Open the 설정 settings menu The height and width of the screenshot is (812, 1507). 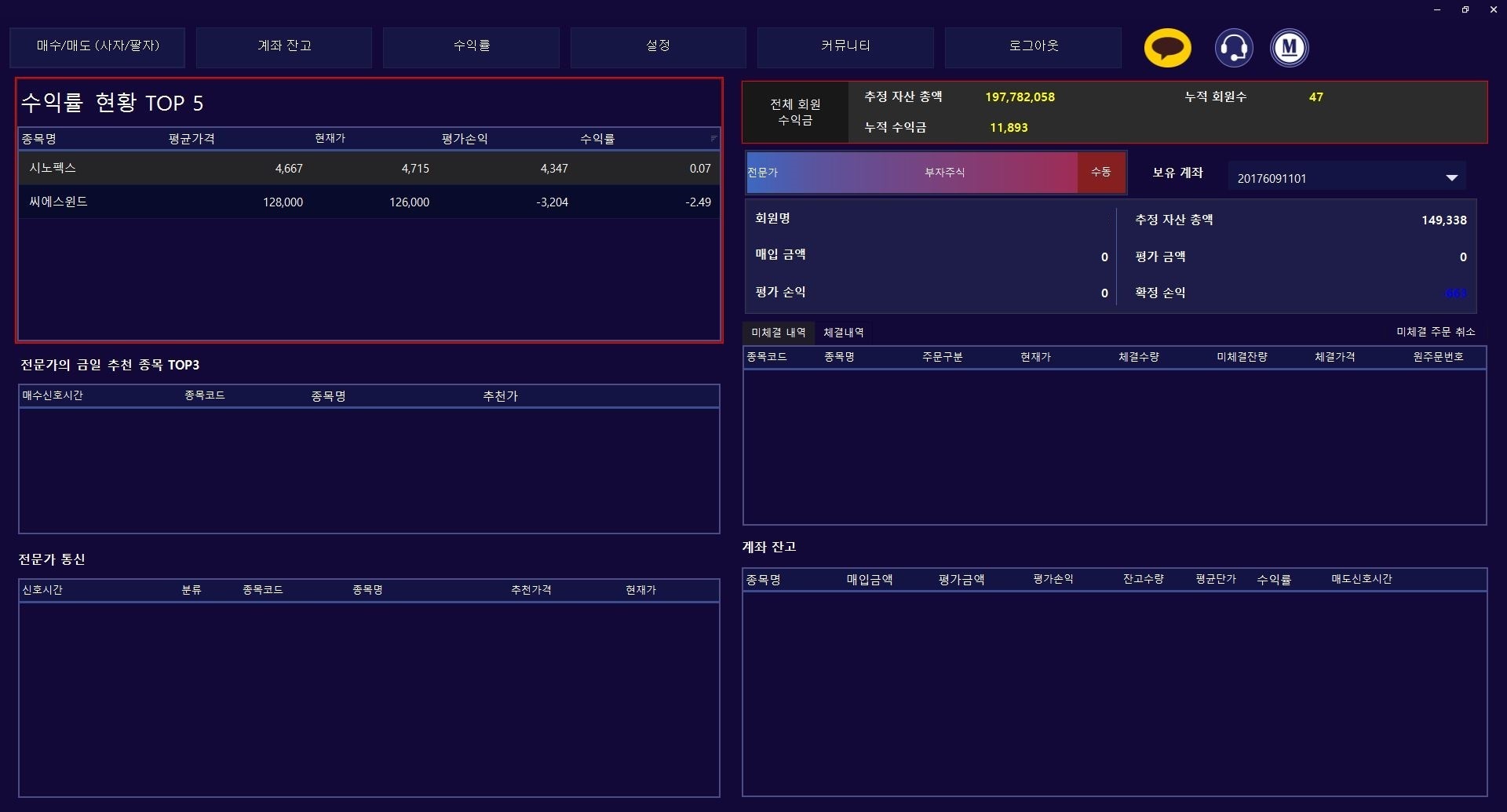[658, 46]
